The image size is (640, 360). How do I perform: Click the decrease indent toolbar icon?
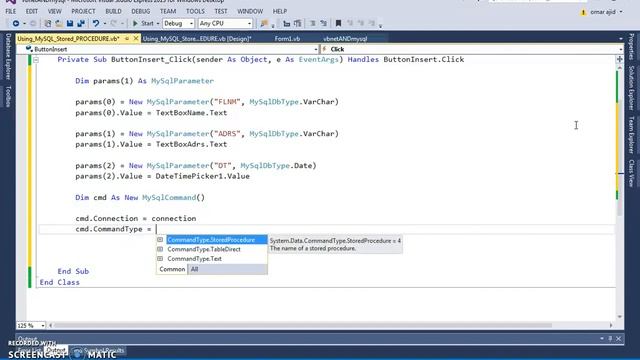(x=287, y=24)
